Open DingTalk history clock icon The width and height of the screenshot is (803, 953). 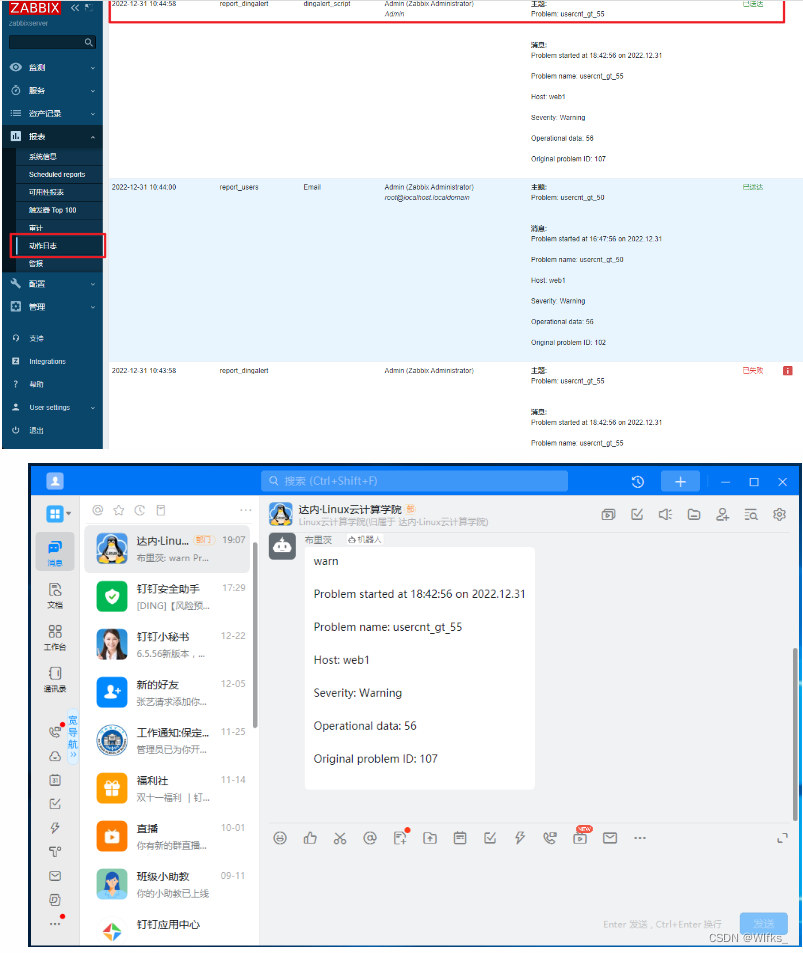pos(638,482)
